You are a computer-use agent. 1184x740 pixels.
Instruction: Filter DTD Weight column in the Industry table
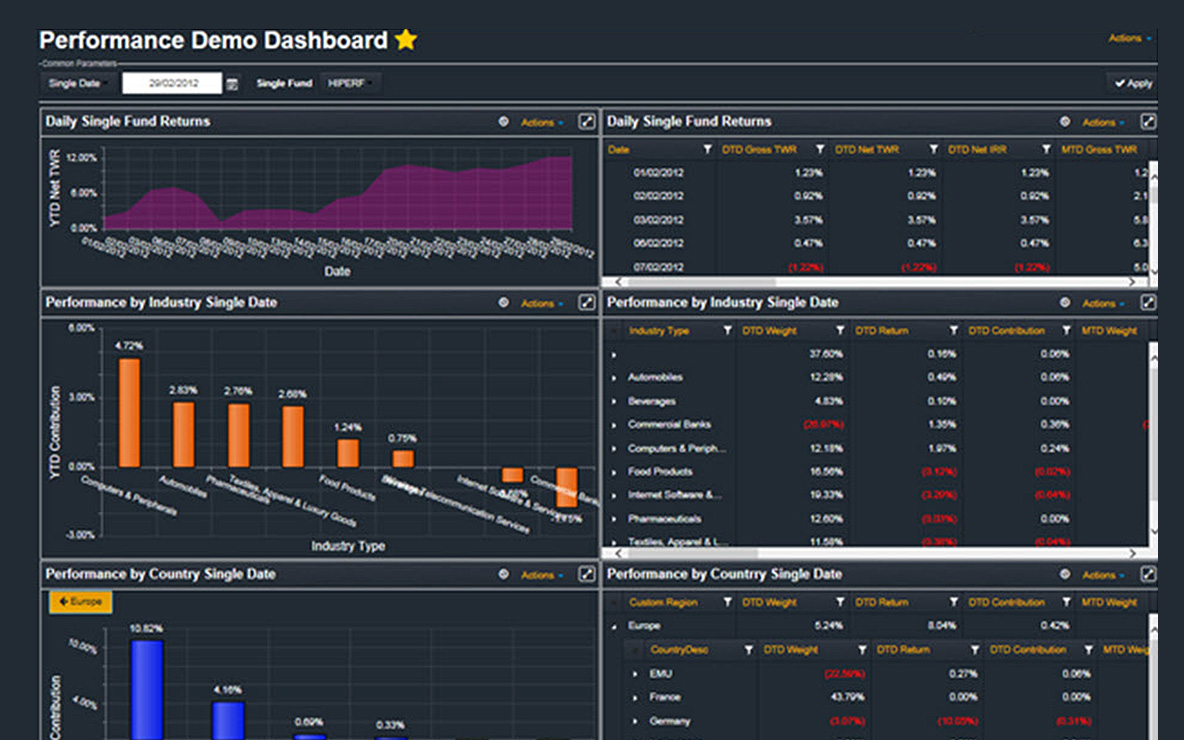pyautogui.click(x=840, y=331)
